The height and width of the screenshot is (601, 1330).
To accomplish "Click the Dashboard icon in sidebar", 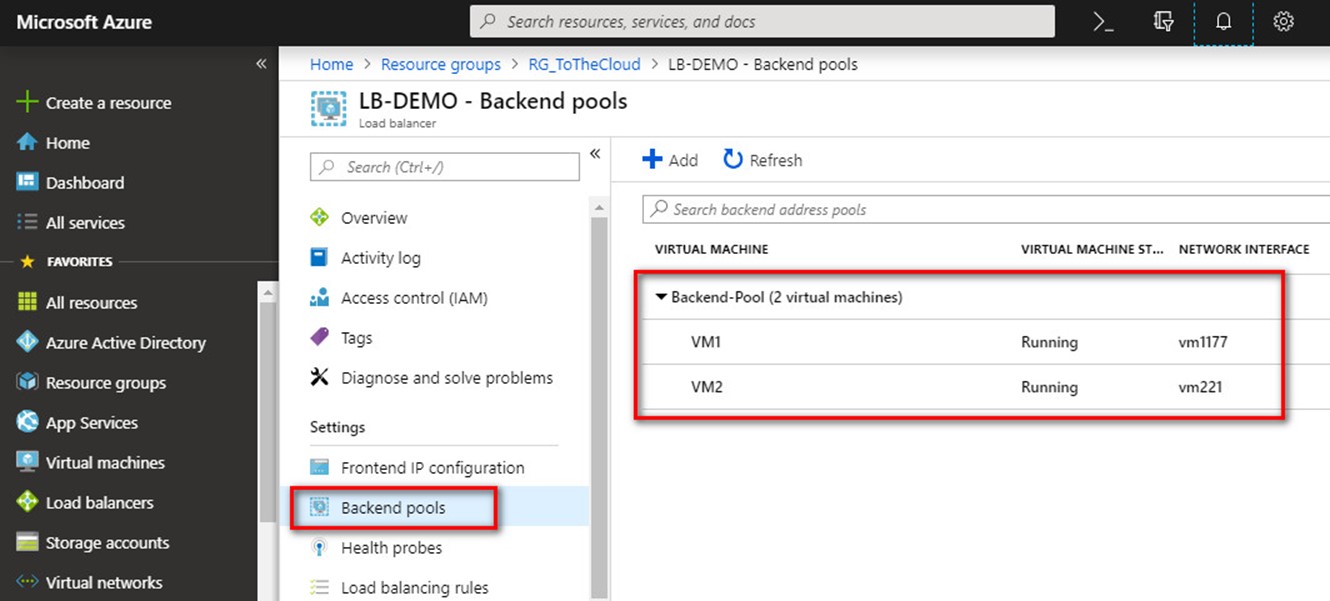I will [27, 183].
